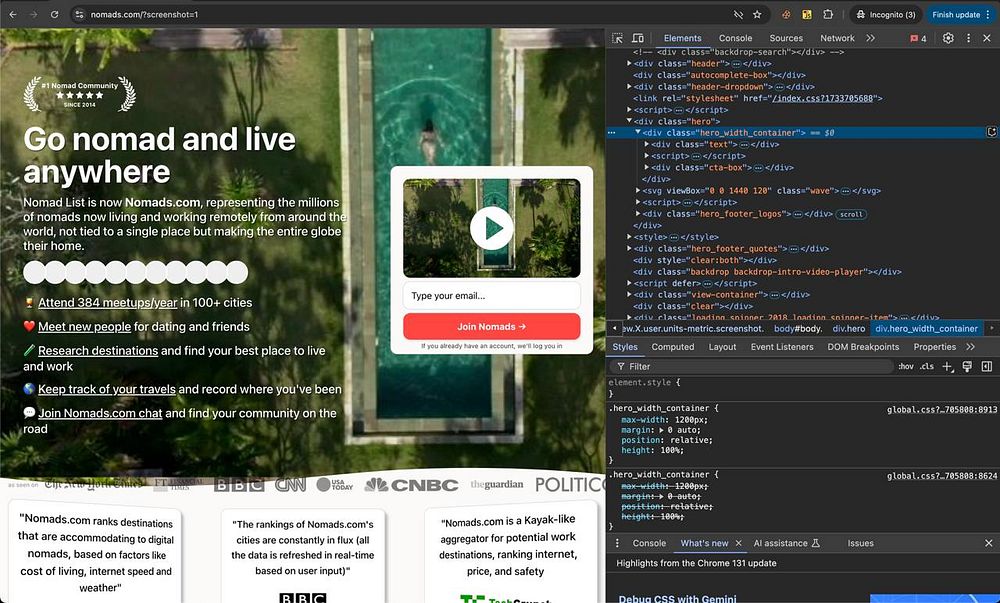Switch to the top Console panel tab

[x=735, y=38]
